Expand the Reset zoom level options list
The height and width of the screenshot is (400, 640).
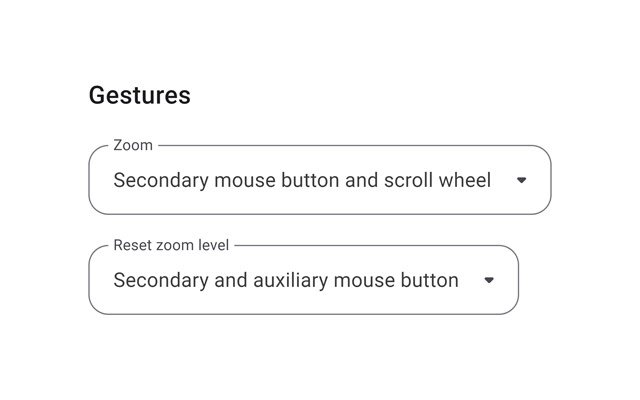point(303,280)
